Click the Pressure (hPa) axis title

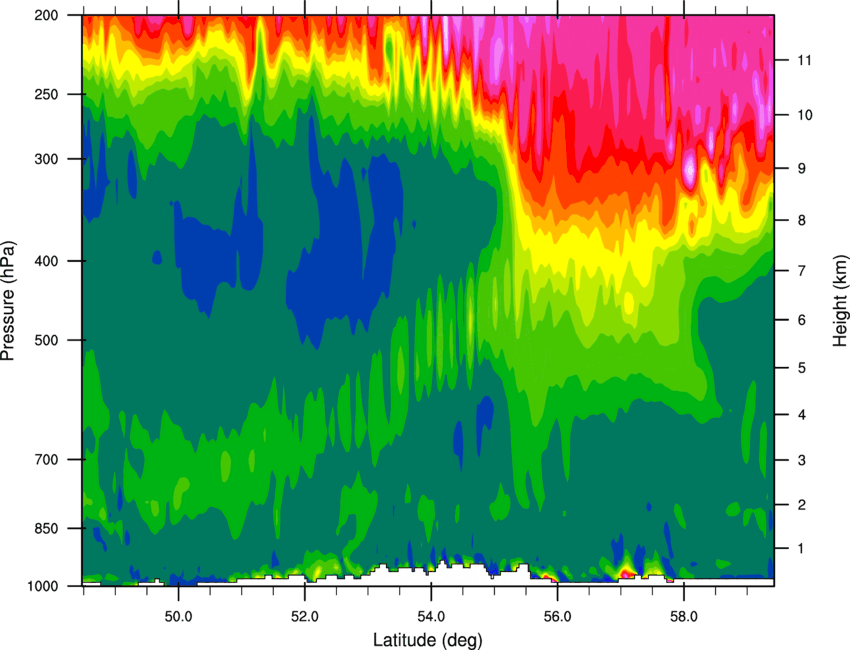[x=8, y=301]
